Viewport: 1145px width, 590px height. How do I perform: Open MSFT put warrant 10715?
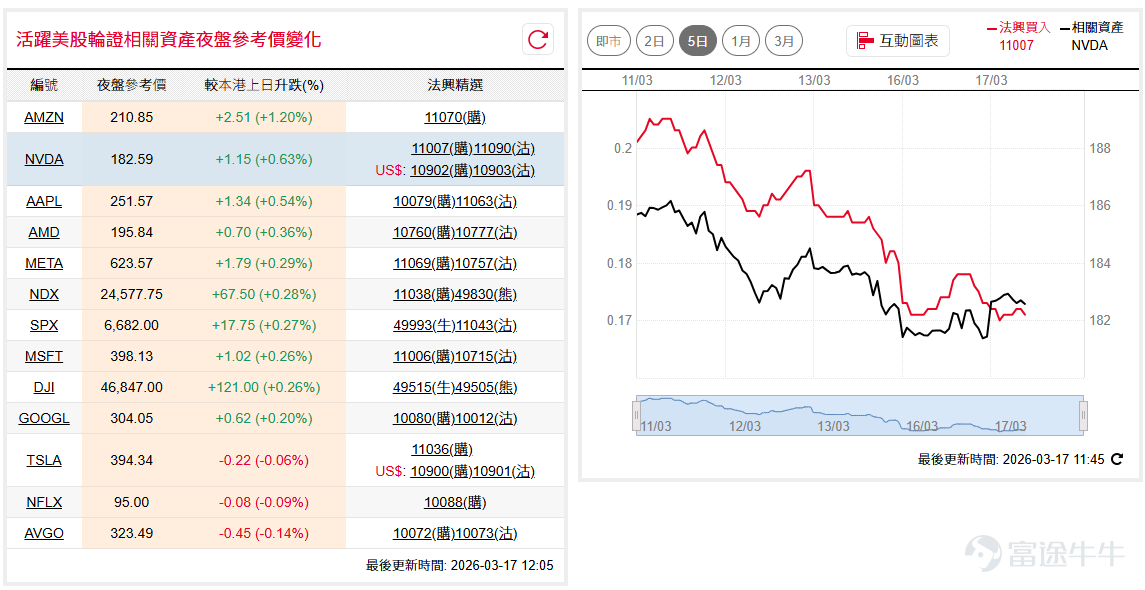(x=486, y=356)
